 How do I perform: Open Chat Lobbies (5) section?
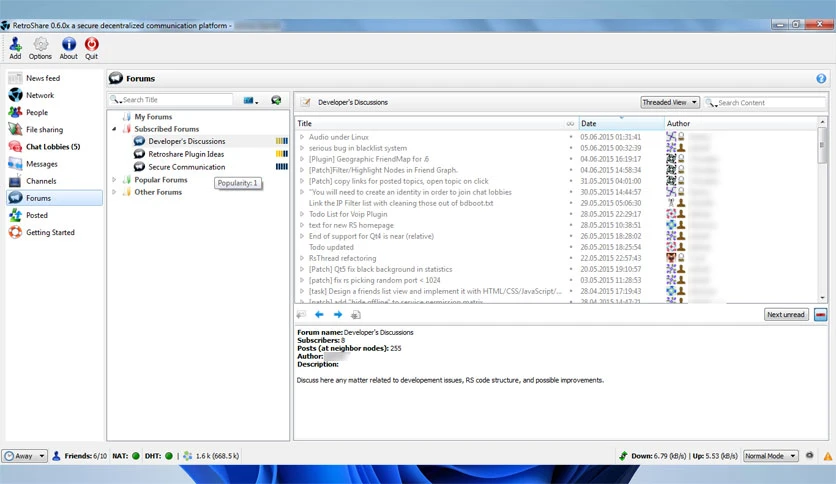click(x=54, y=147)
